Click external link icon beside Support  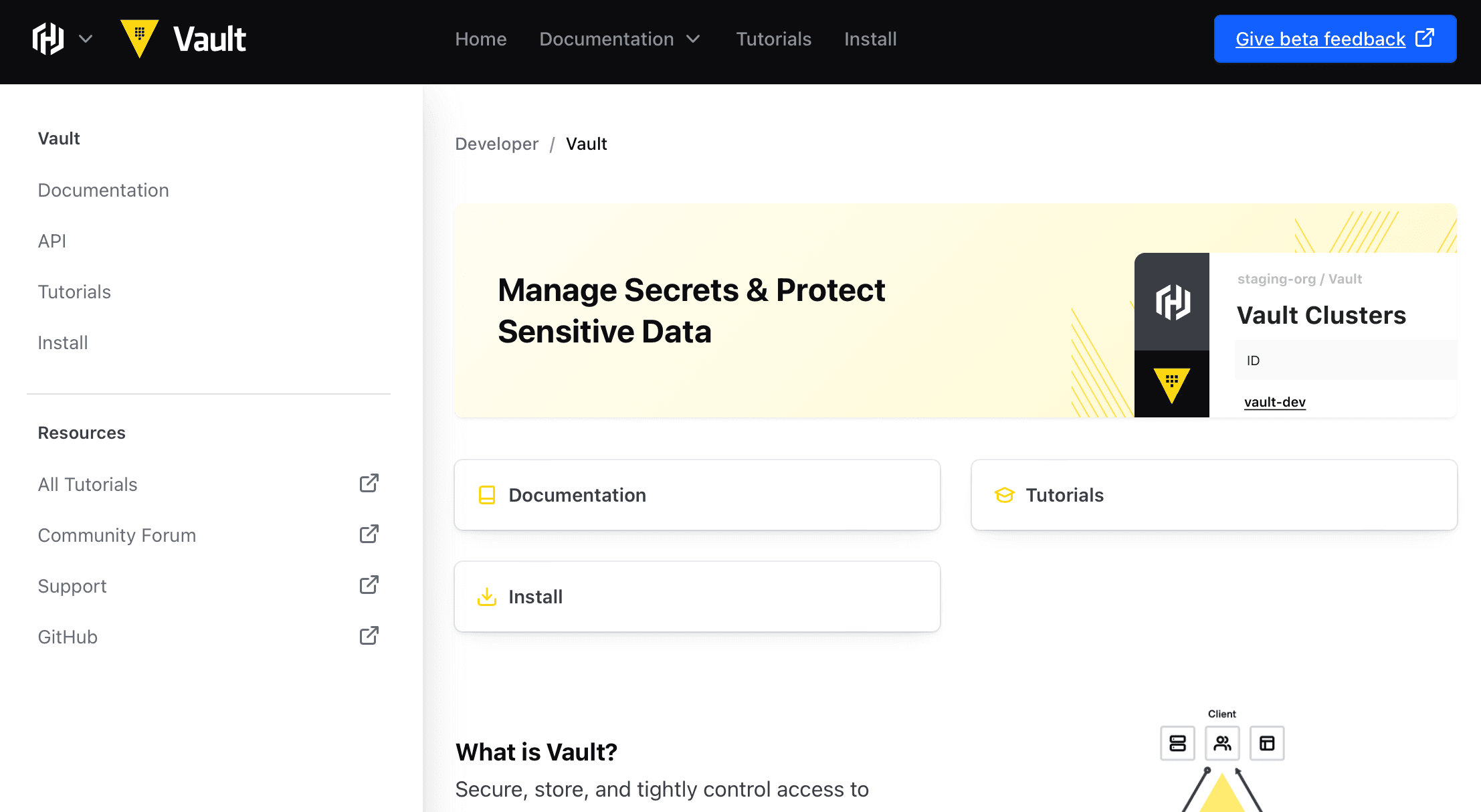pyautogui.click(x=369, y=585)
